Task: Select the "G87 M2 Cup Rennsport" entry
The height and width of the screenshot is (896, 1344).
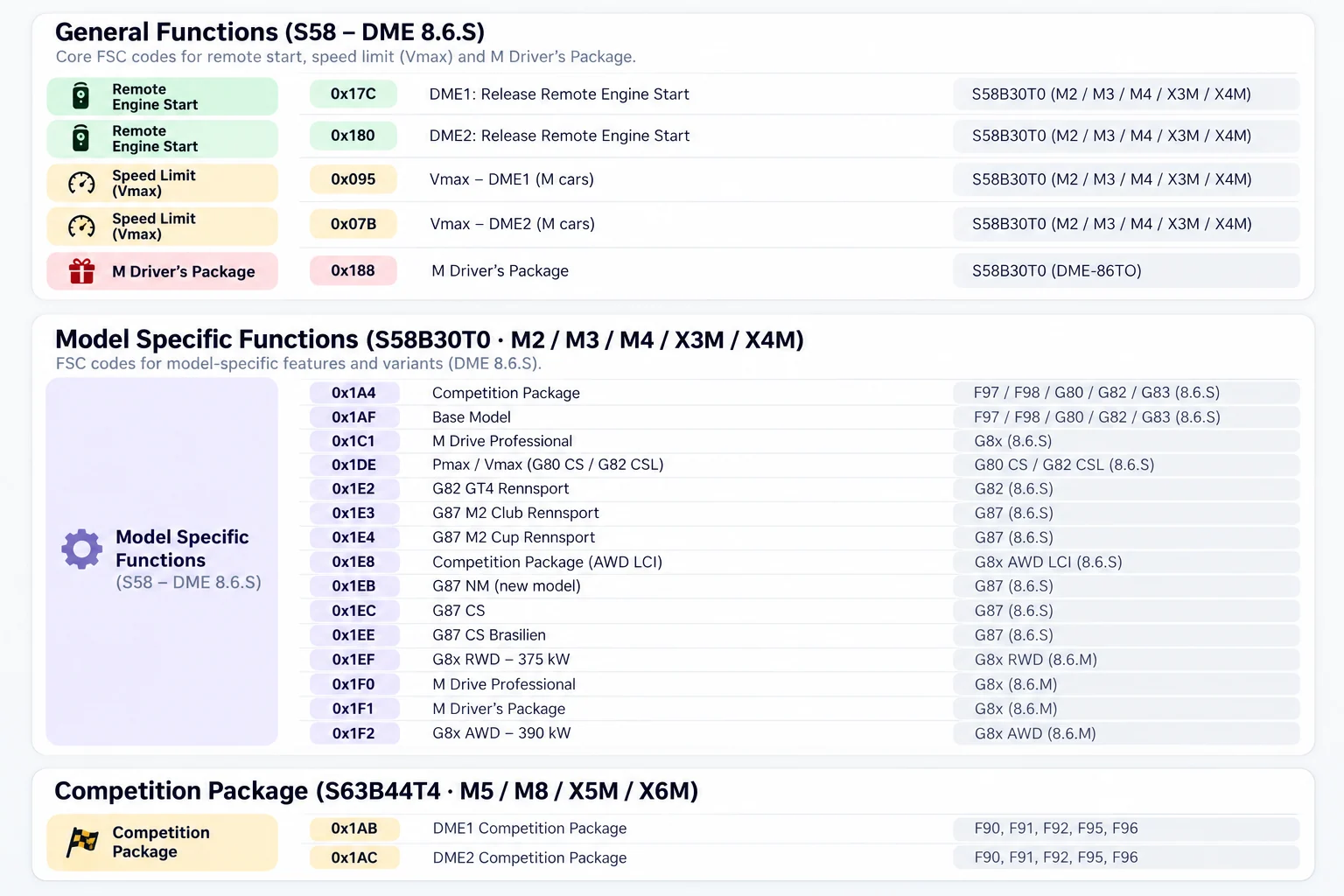Action: (x=514, y=537)
